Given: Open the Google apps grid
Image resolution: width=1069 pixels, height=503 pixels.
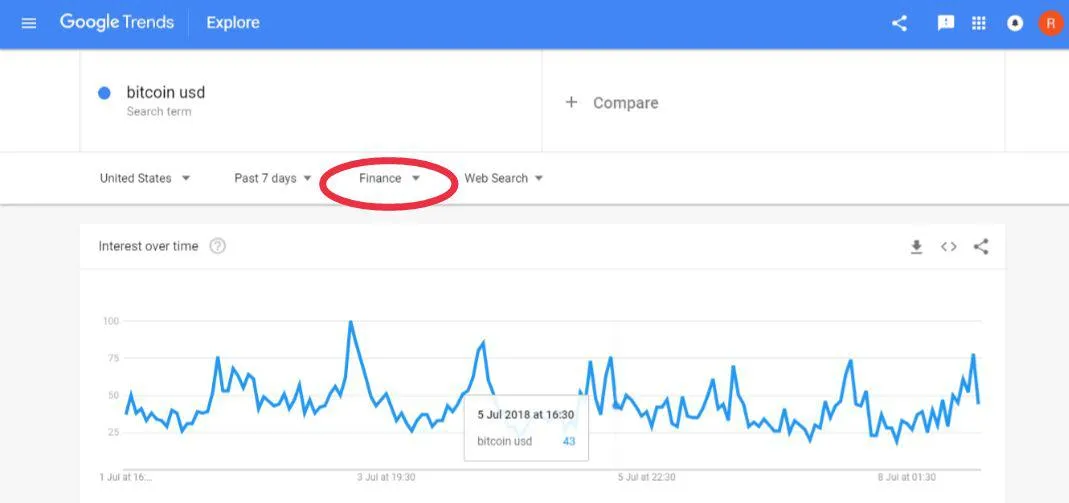Looking at the screenshot, I should 979,23.
